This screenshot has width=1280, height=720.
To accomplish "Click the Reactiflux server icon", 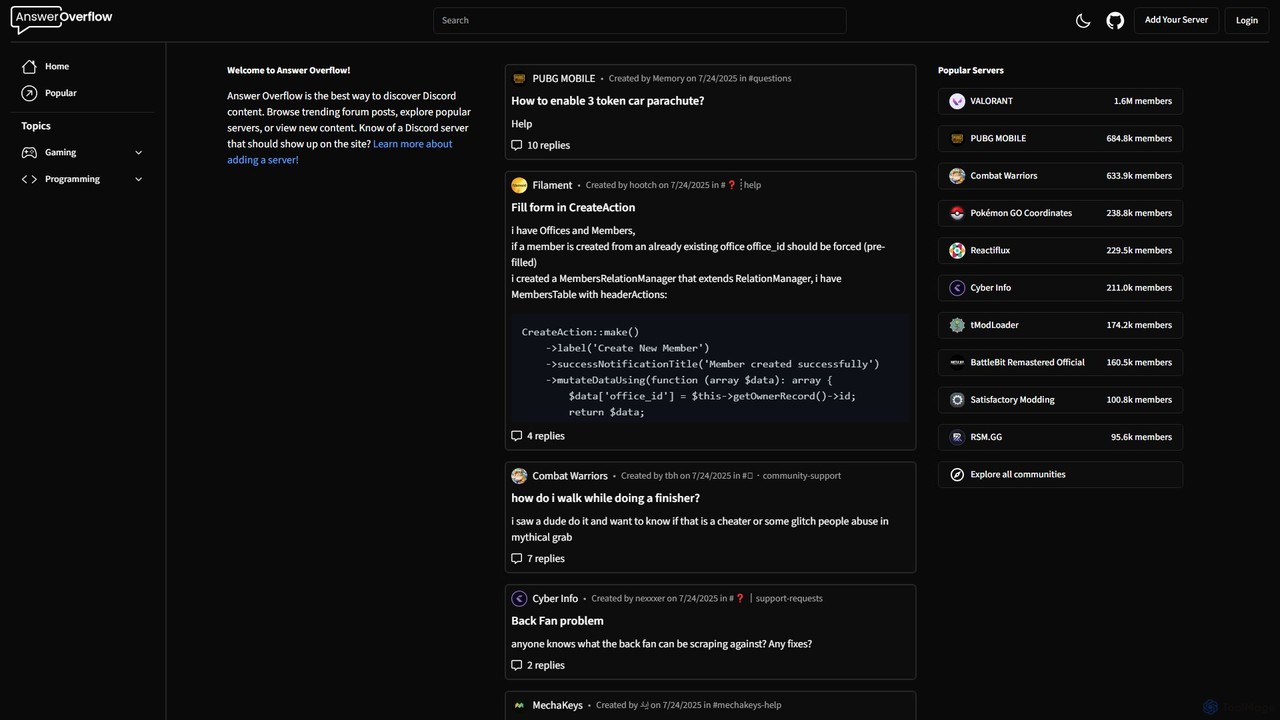I will pyautogui.click(x=957, y=250).
